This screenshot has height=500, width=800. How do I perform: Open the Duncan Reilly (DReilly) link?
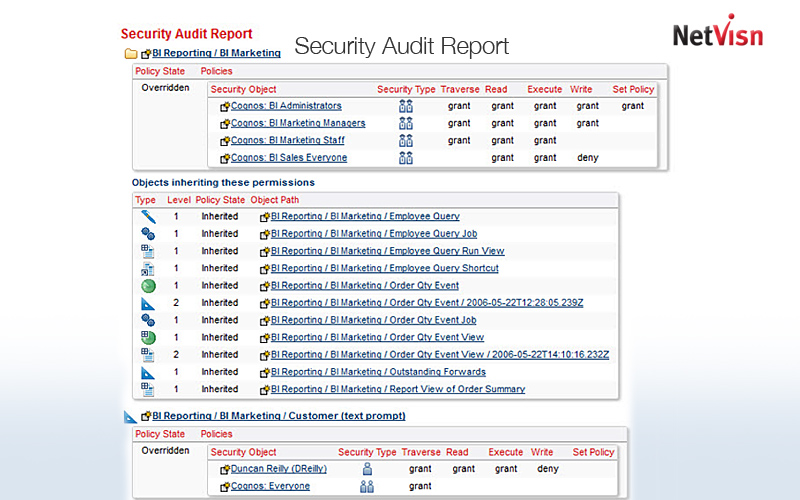279,469
